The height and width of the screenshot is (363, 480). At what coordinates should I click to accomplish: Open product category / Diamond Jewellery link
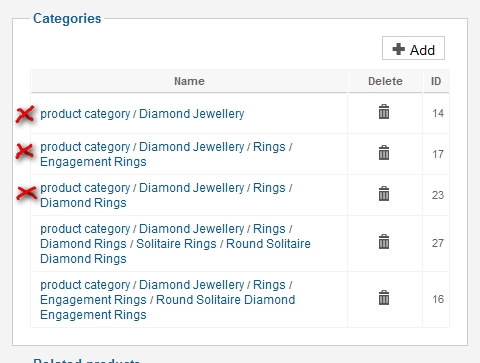(142, 114)
